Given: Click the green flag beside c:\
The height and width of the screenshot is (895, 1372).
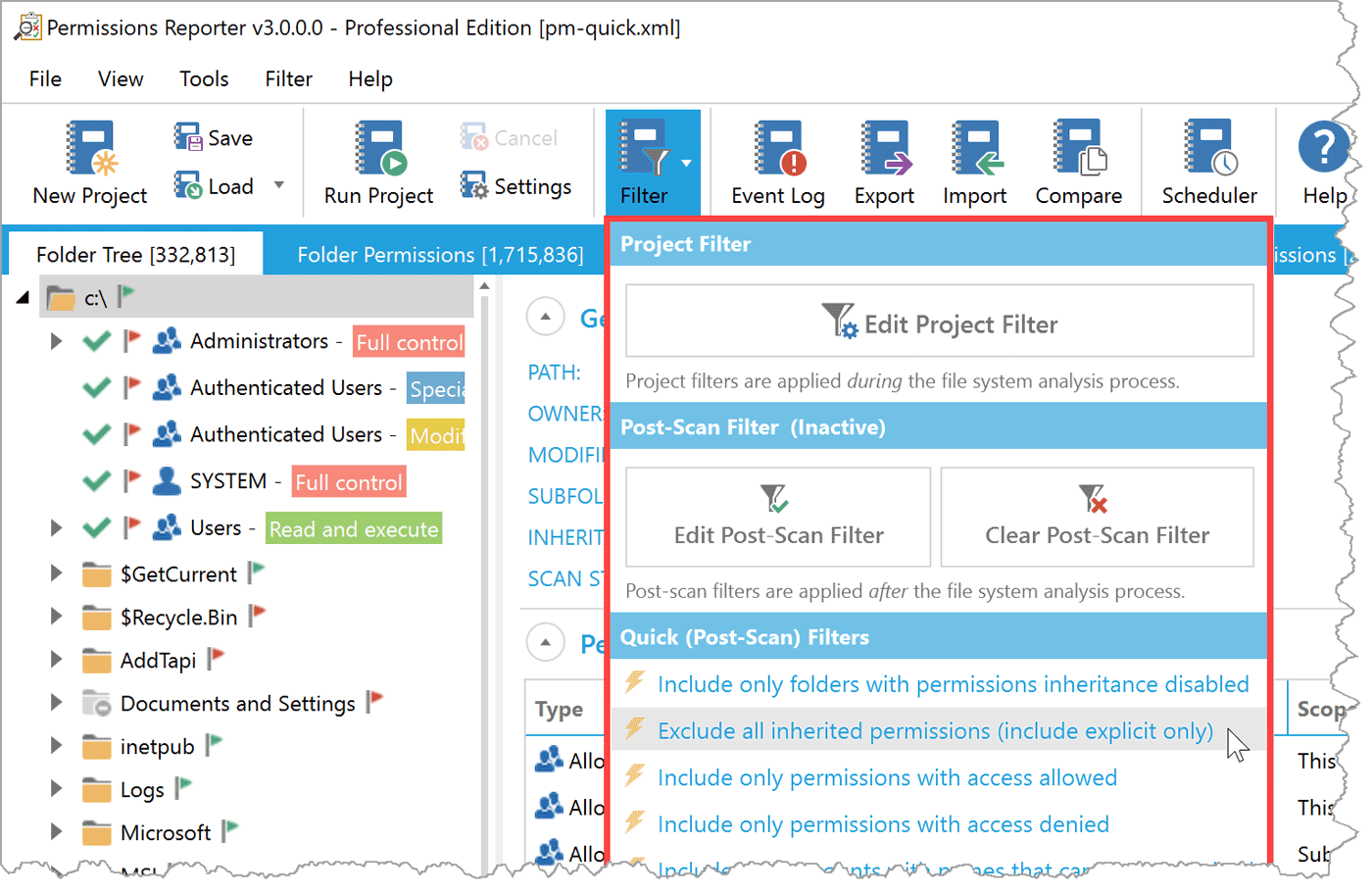Looking at the screenshot, I should click(126, 295).
